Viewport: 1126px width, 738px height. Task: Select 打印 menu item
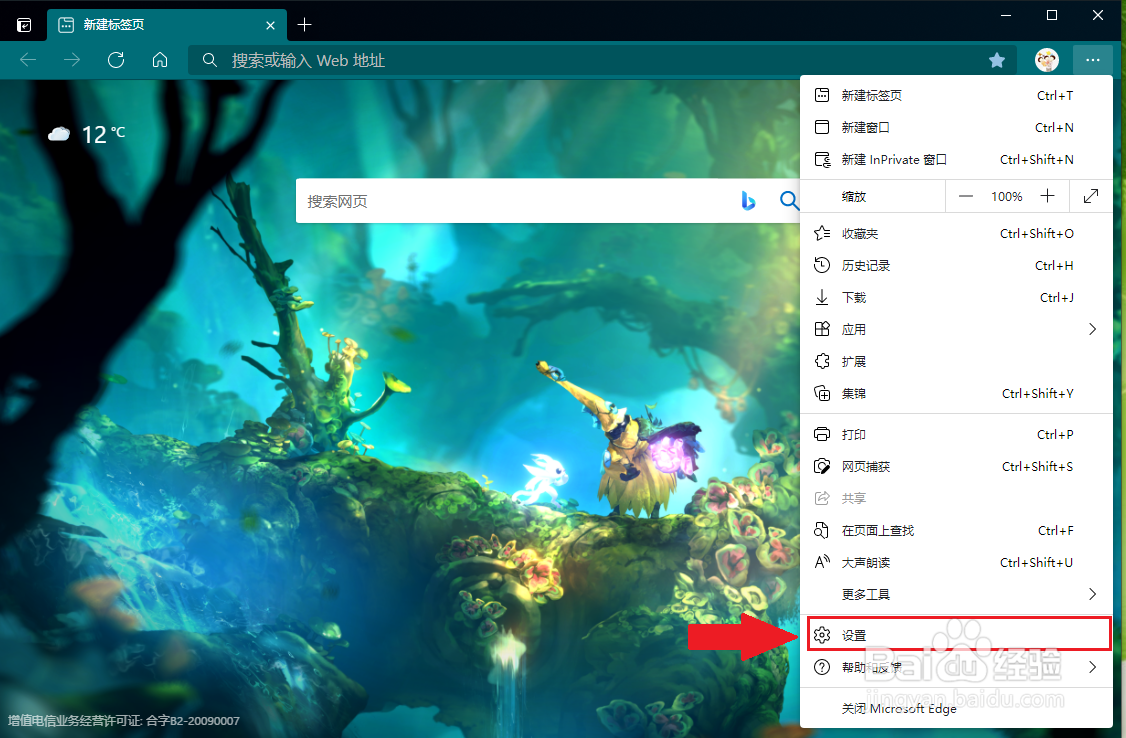[956, 435]
